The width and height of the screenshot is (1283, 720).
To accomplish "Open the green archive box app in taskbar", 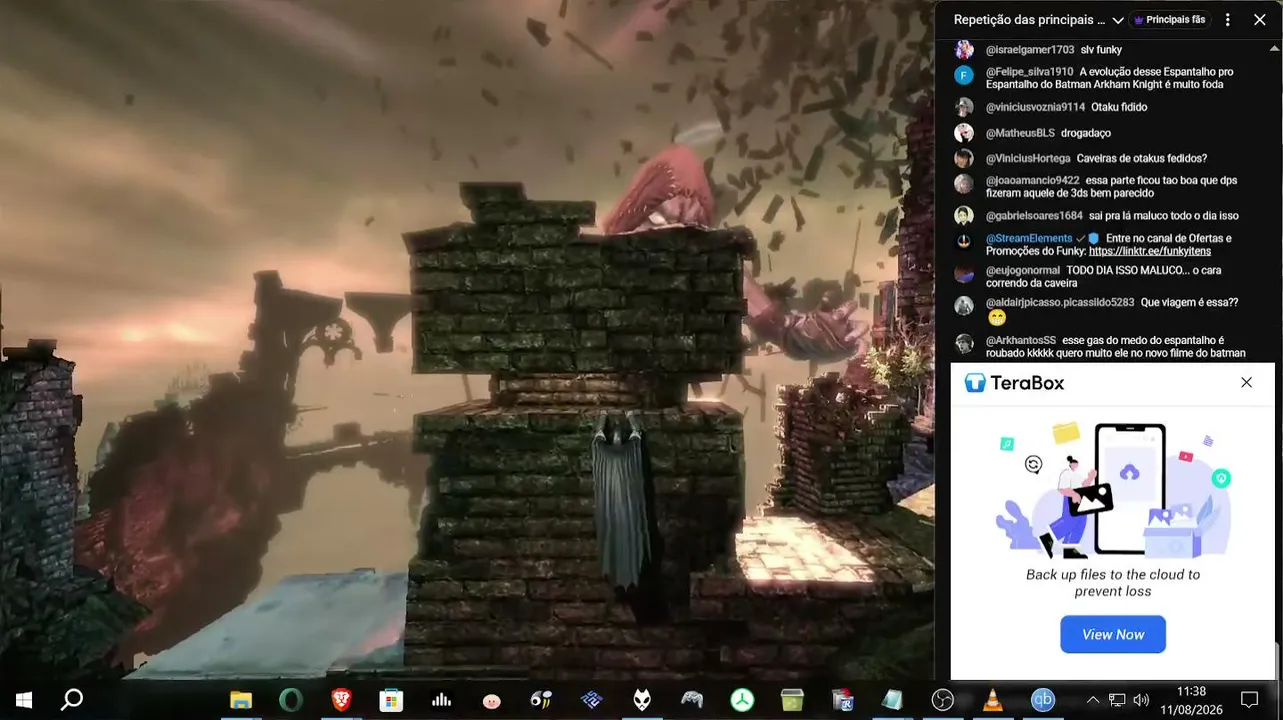I will pos(792,700).
